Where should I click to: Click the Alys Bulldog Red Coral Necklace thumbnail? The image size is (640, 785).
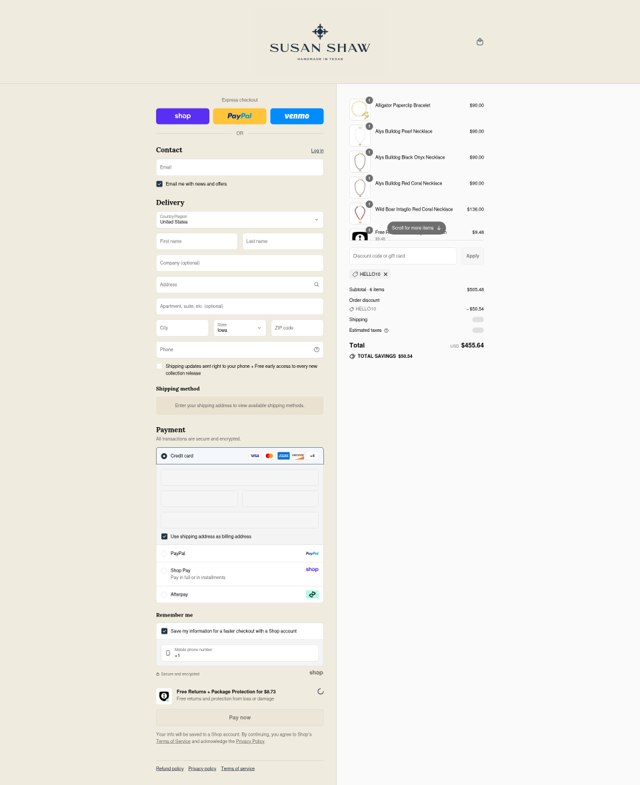pos(360,187)
